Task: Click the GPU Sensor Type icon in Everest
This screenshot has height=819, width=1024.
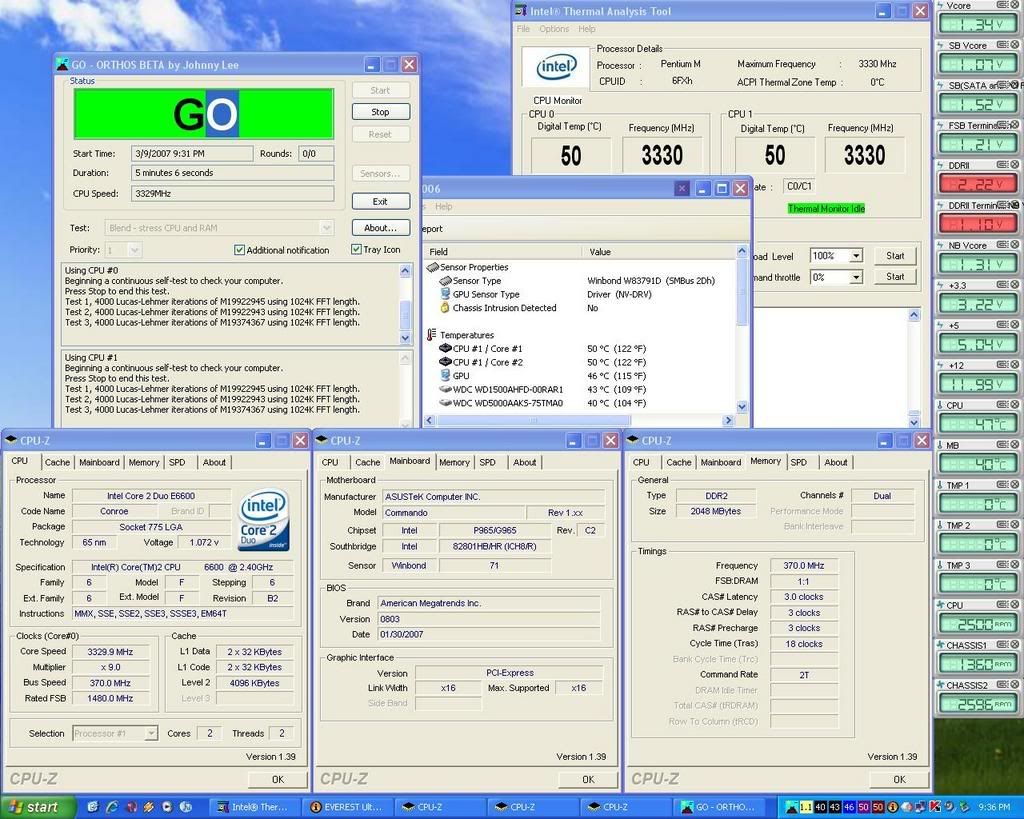Action: (445, 295)
